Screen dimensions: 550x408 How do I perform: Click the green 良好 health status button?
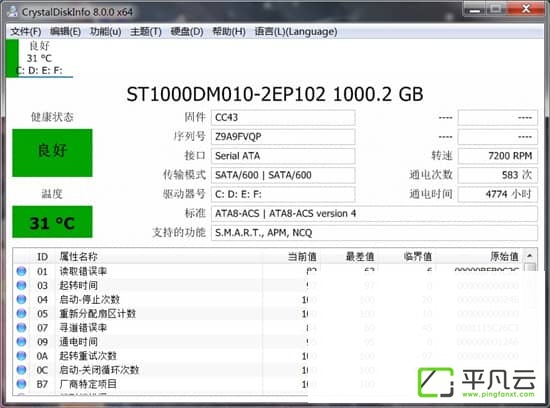[x=52, y=153]
